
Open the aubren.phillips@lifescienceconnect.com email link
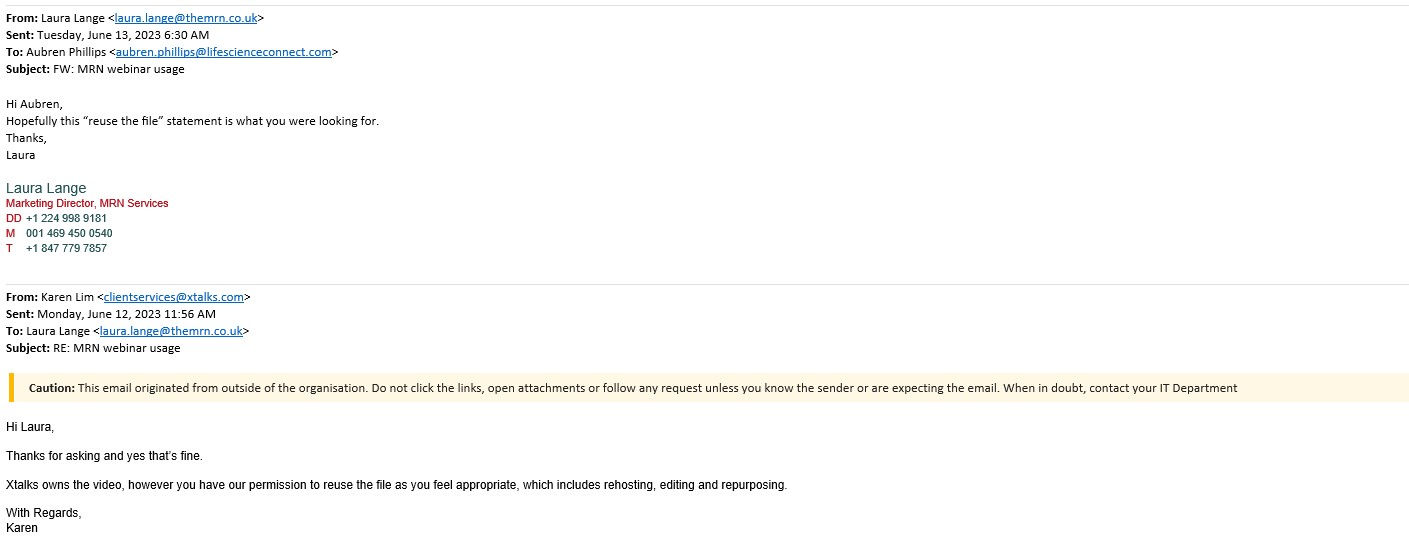(x=224, y=52)
